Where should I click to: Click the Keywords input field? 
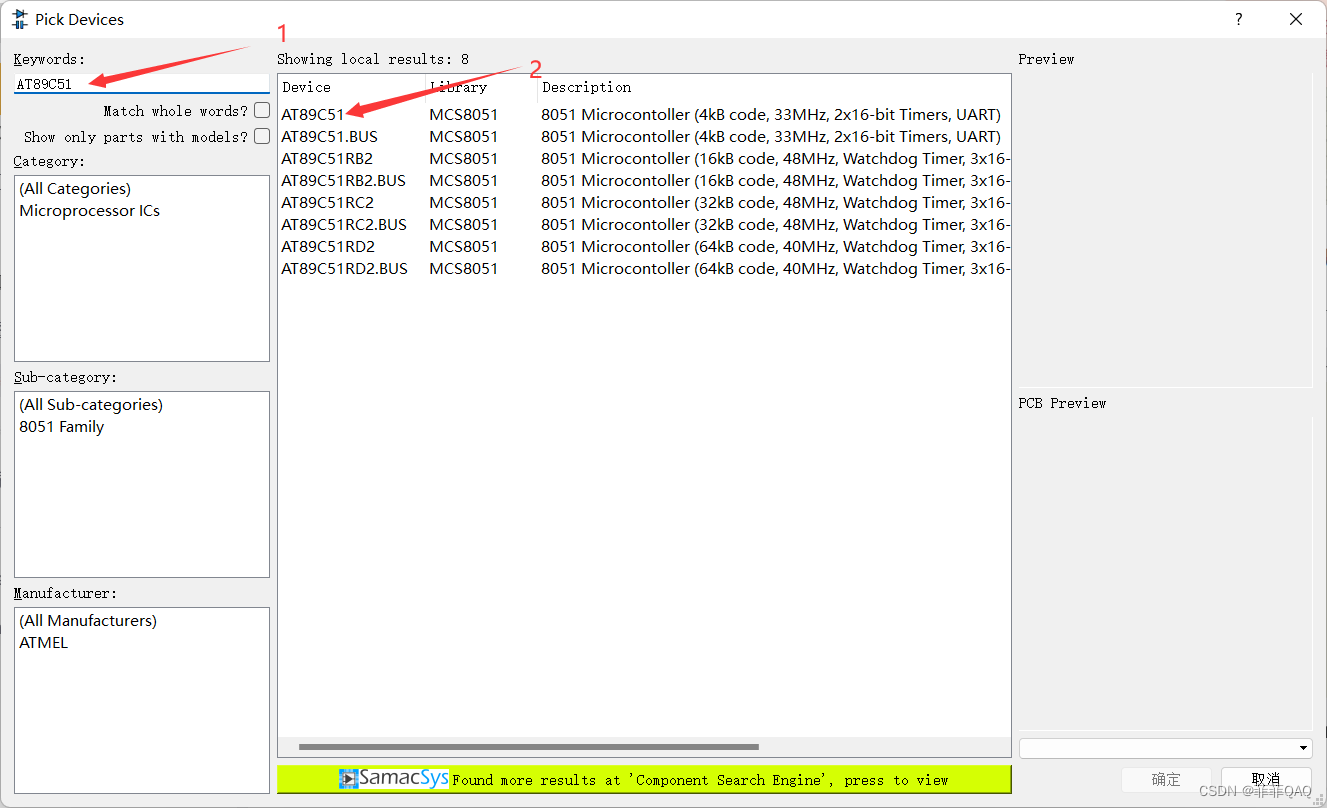pos(142,85)
